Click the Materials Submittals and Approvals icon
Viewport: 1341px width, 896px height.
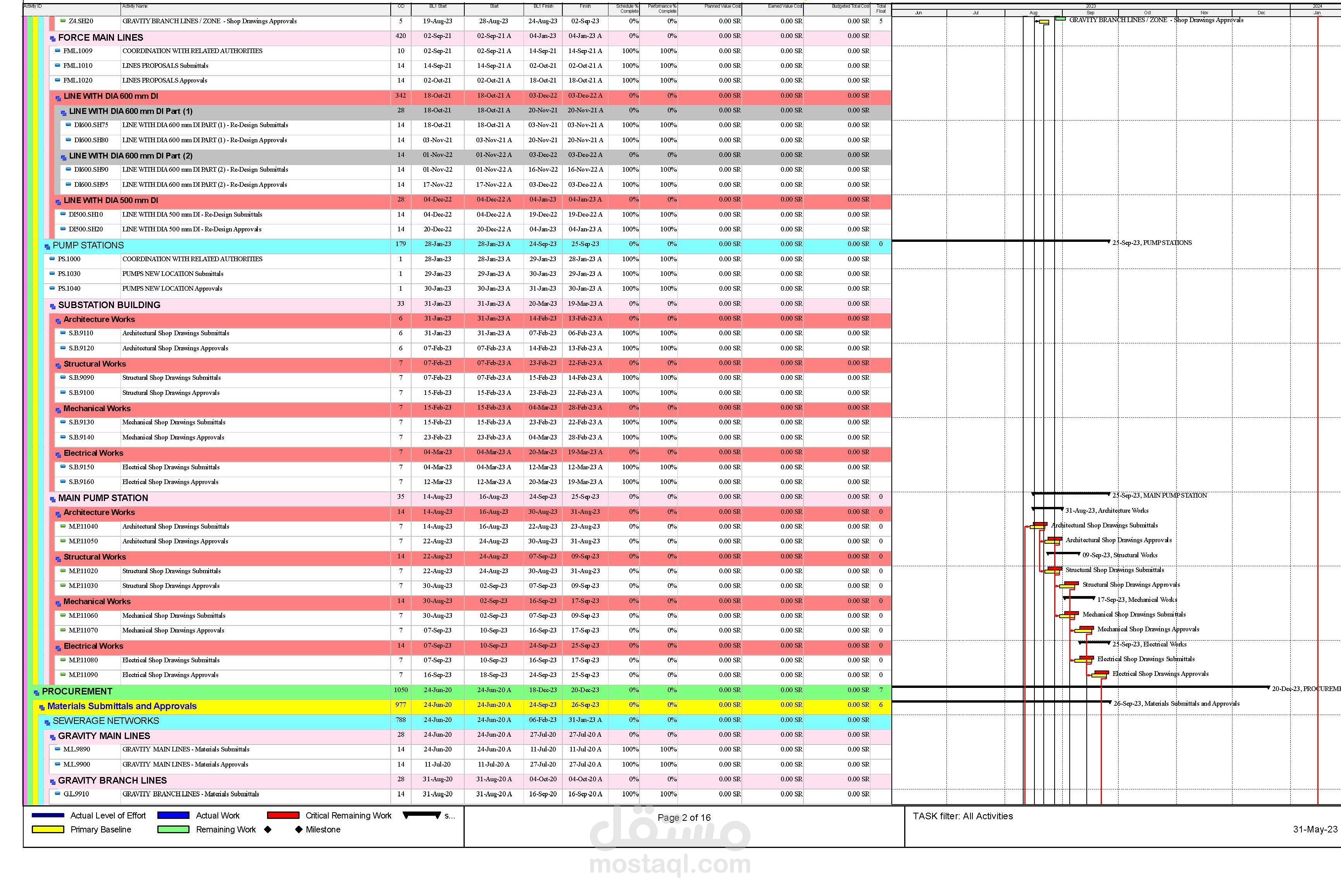point(42,707)
